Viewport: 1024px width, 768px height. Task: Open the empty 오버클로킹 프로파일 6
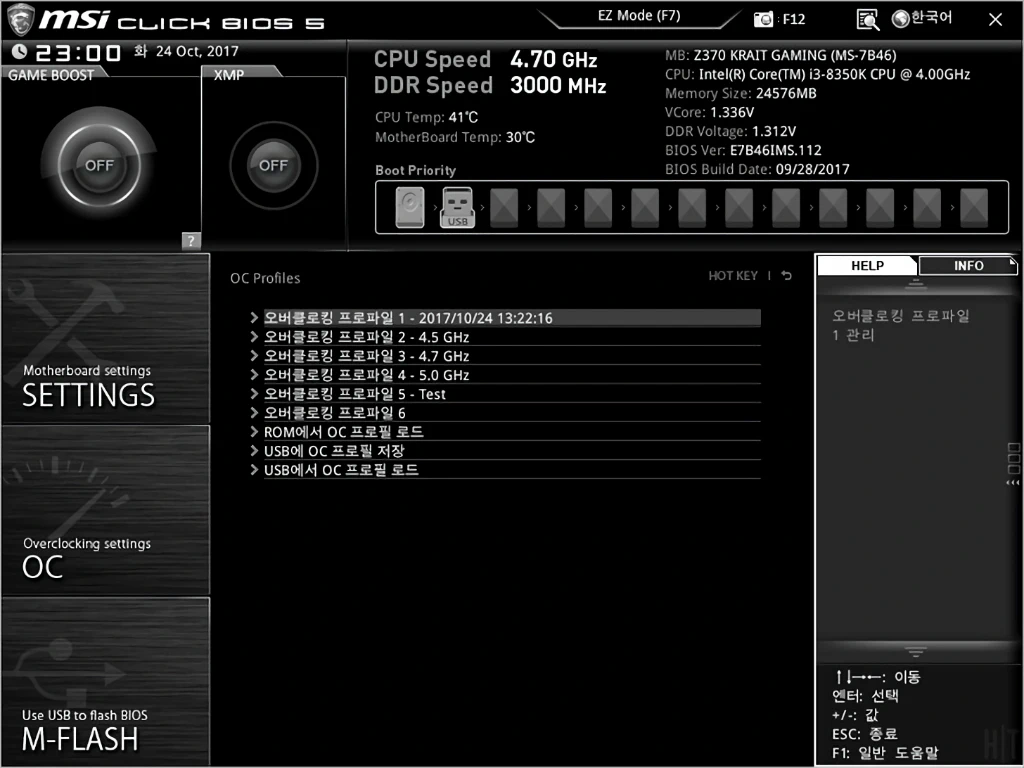click(512, 413)
